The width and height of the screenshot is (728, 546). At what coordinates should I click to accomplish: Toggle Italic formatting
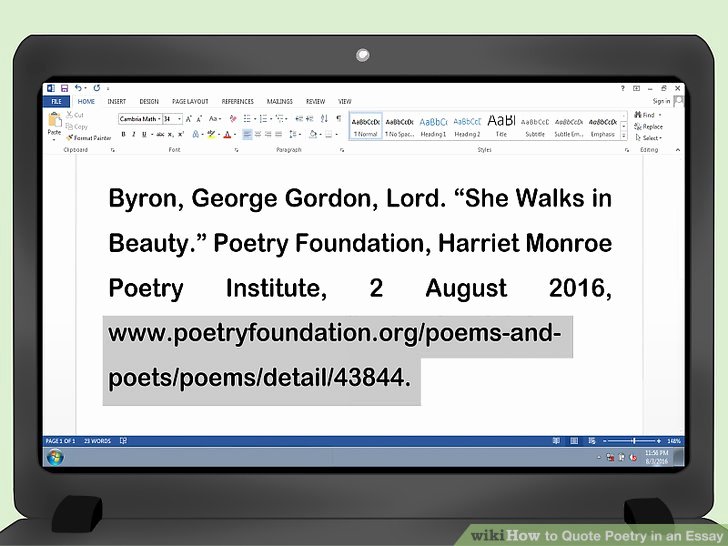point(134,134)
